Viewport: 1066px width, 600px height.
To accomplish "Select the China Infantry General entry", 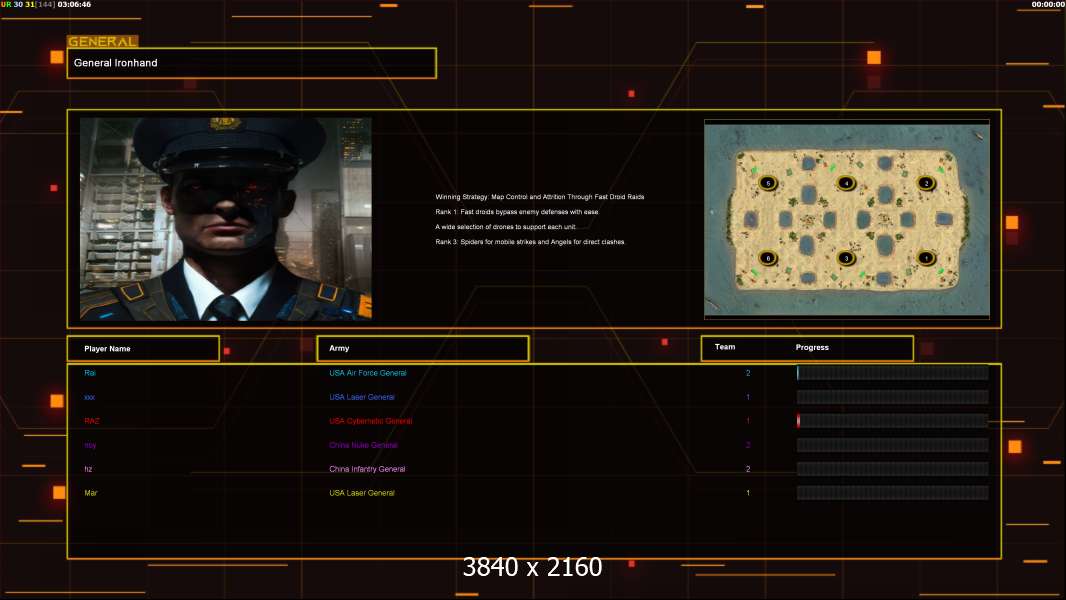I will pos(367,469).
